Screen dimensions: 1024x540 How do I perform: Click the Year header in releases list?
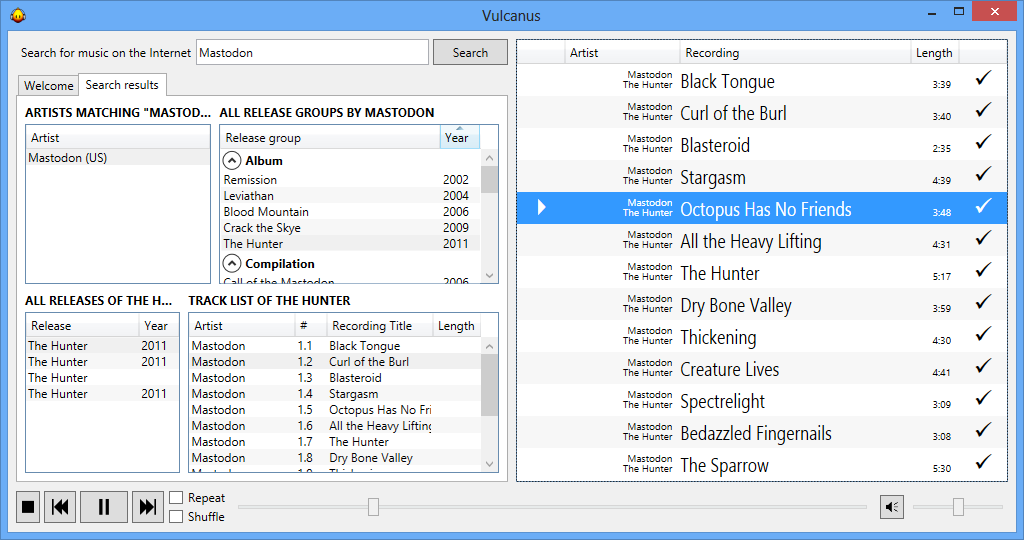click(x=156, y=326)
